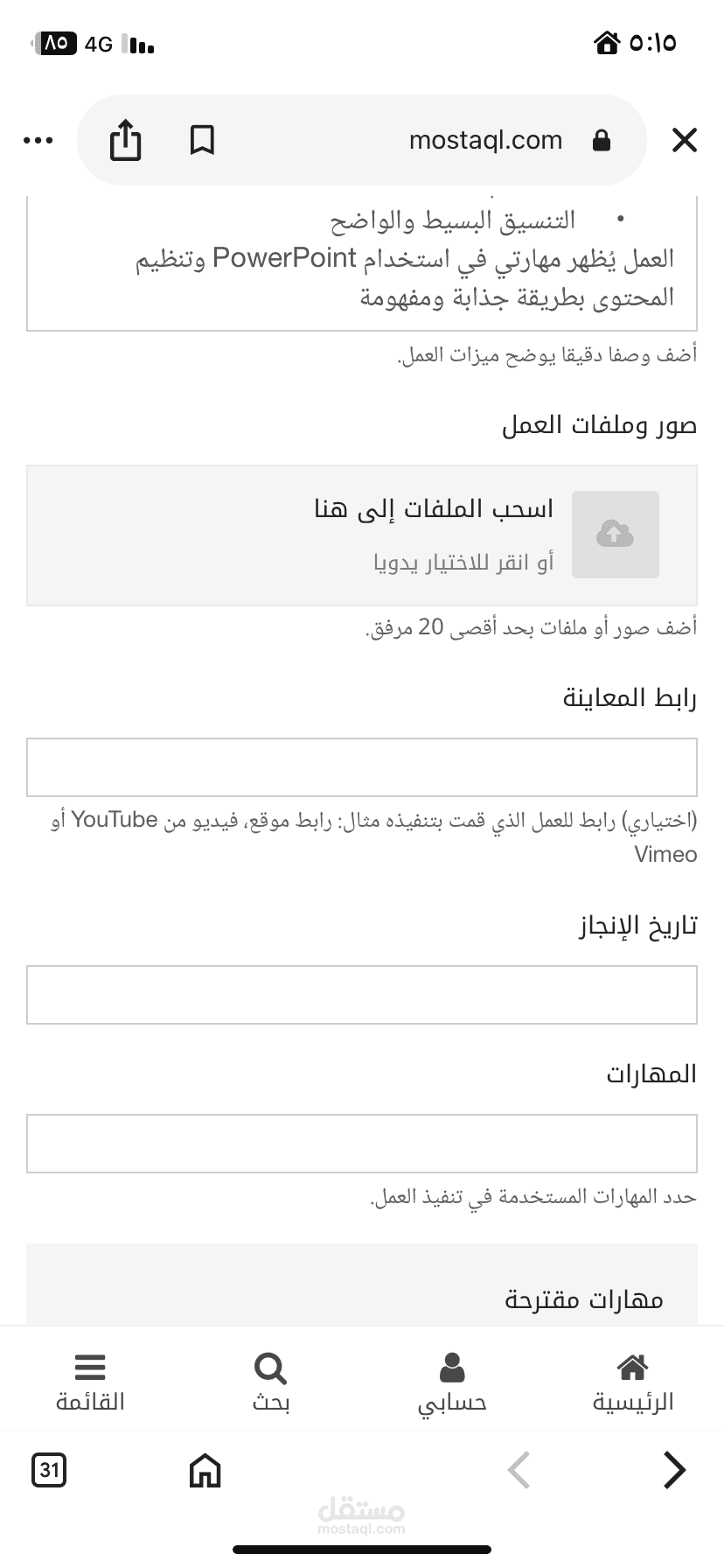
Task: Go to حسابي account tab
Action: pyautogui.click(x=452, y=1382)
